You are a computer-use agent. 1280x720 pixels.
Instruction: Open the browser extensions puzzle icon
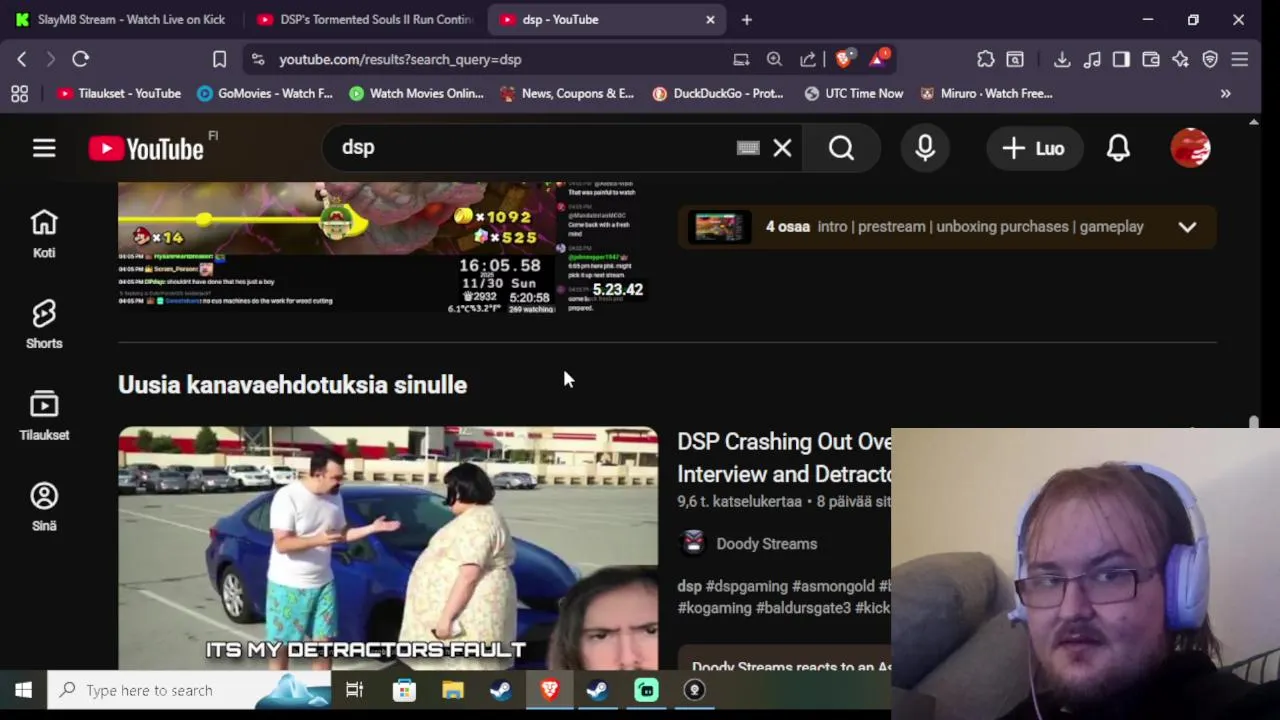click(x=986, y=59)
